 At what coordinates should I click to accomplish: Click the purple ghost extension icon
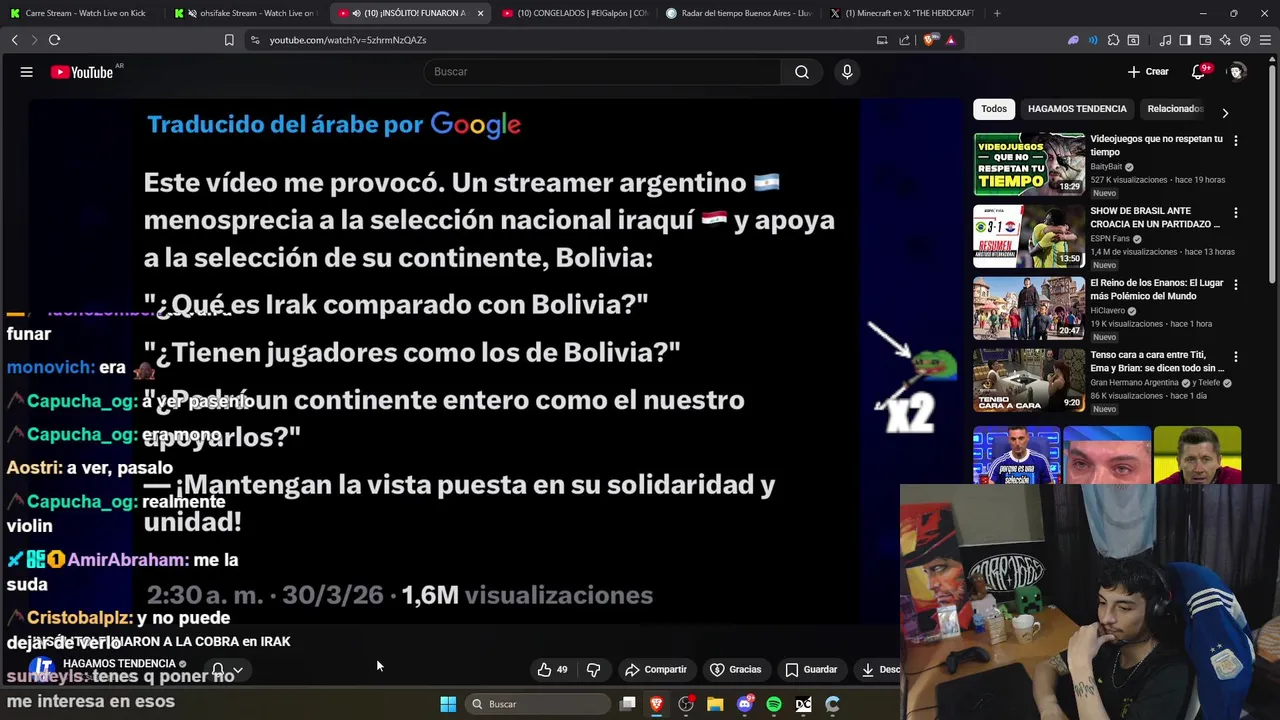coord(1073,40)
